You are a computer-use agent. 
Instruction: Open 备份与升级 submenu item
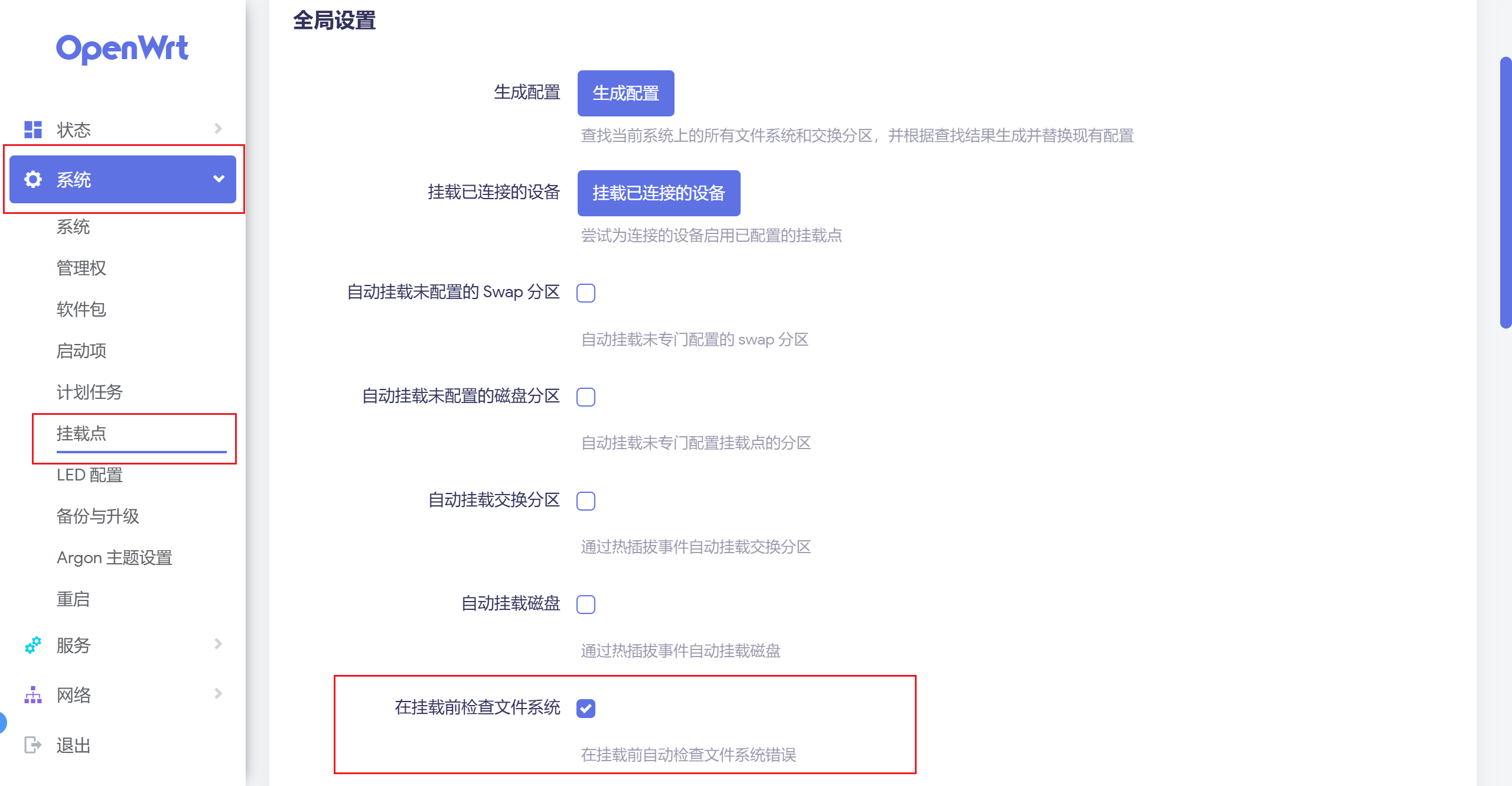coord(98,516)
